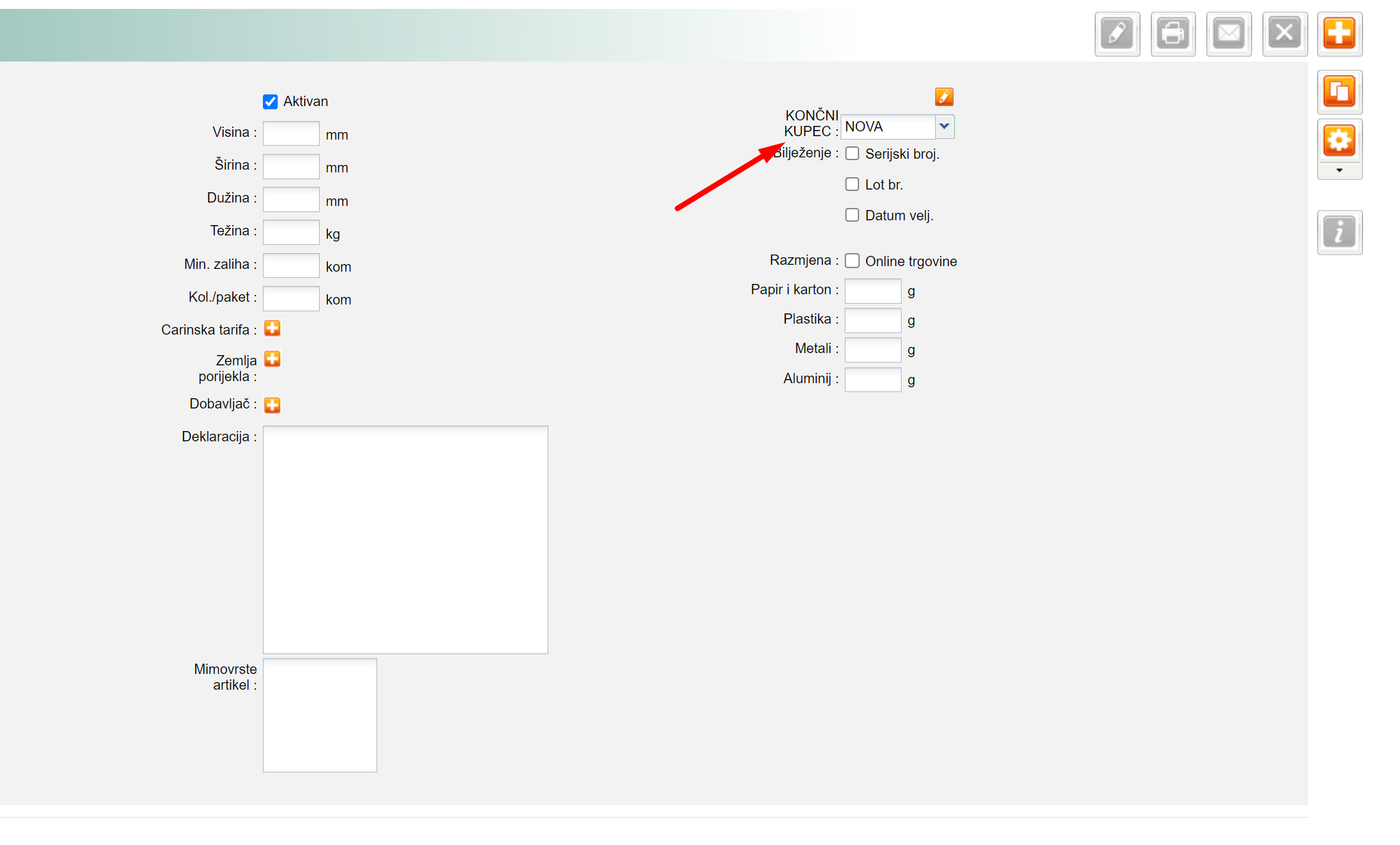This screenshot has height=845, width=1400.
Task: Uncheck the Aktivan checkbox
Action: pos(270,102)
